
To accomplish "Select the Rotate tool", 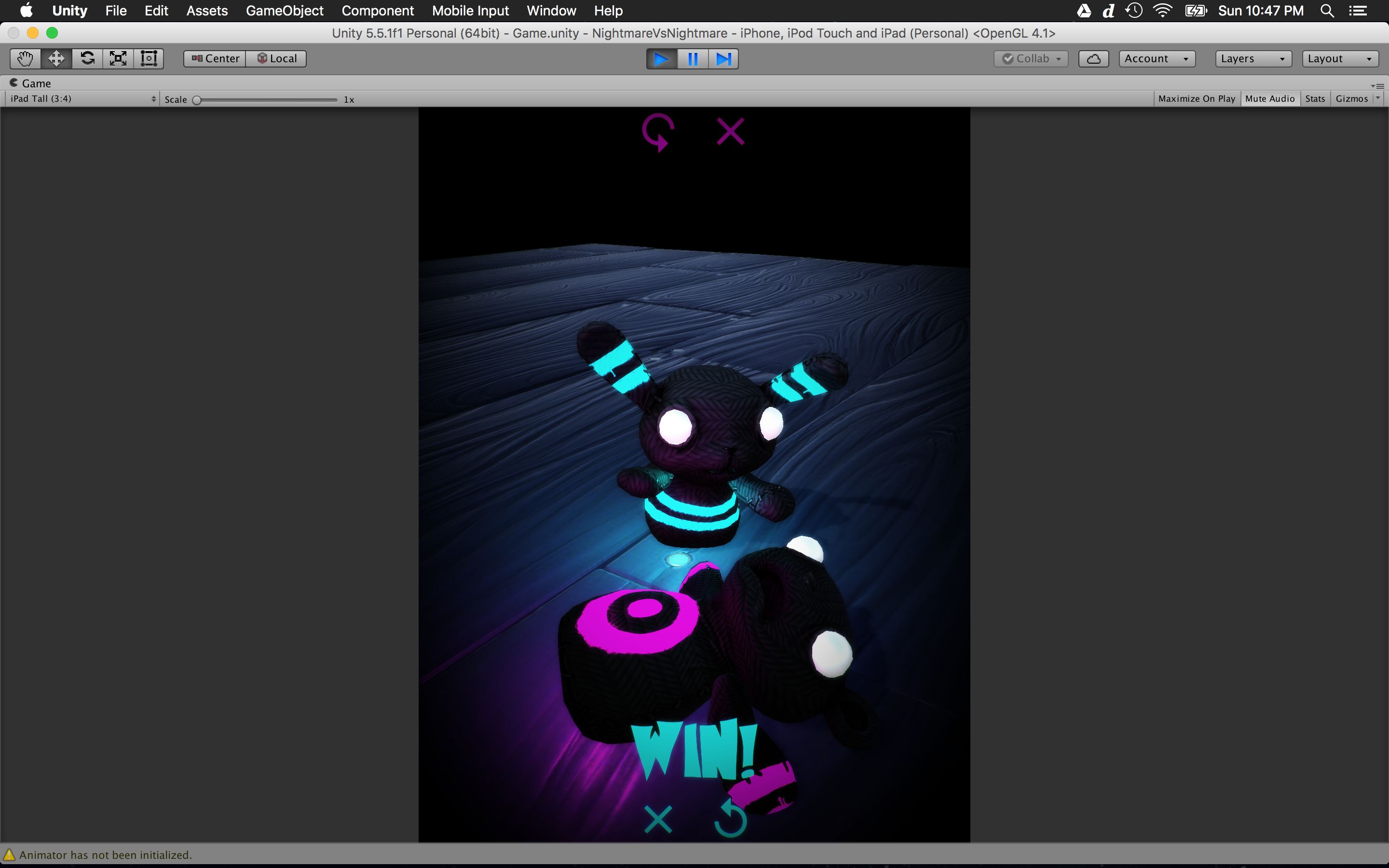I will [x=87, y=58].
